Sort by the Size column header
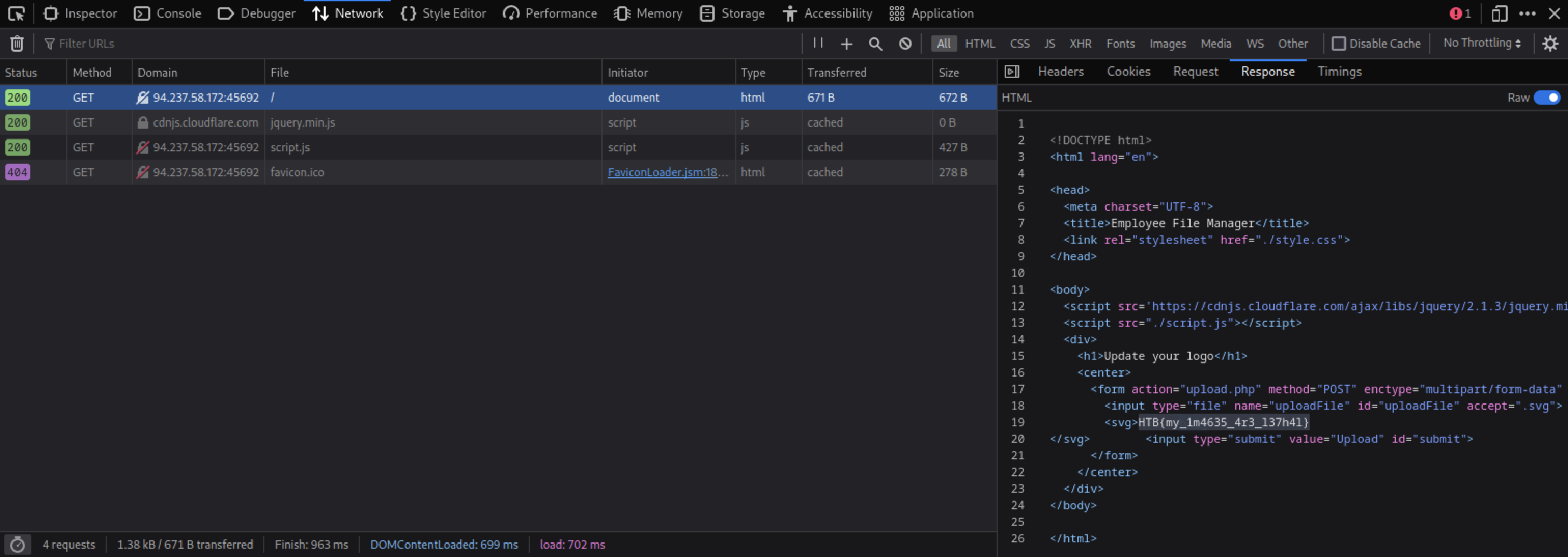1568x557 pixels. pyautogui.click(x=964, y=72)
